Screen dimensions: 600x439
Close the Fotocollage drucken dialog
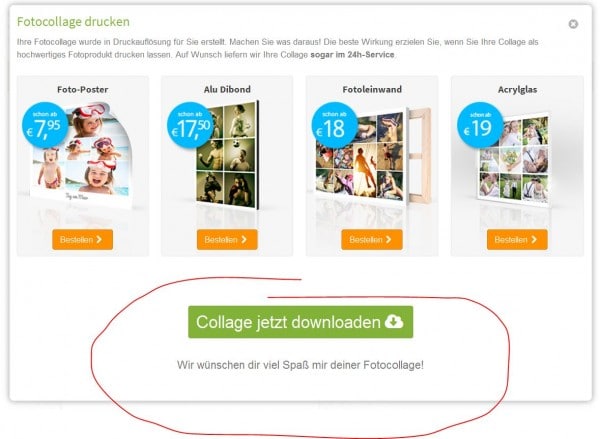[x=573, y=24]
